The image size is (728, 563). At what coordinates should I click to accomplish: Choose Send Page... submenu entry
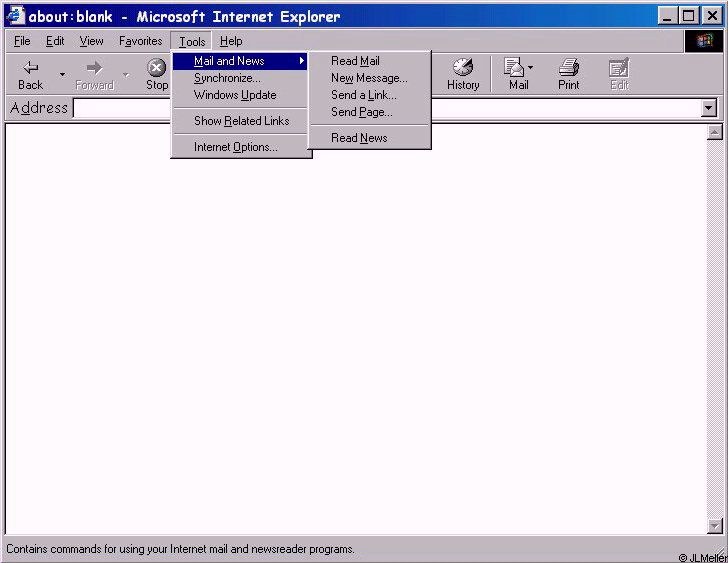[370, 112]
